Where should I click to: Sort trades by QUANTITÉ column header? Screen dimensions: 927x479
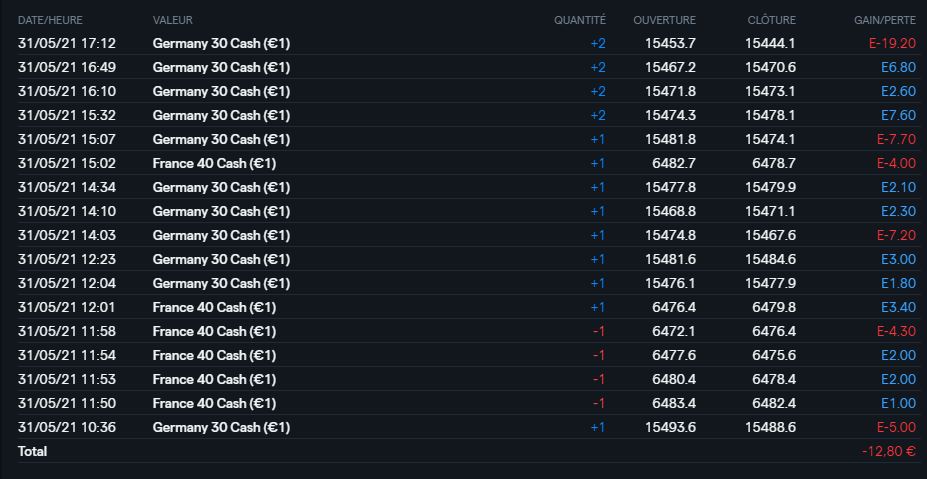coord(580,20)
